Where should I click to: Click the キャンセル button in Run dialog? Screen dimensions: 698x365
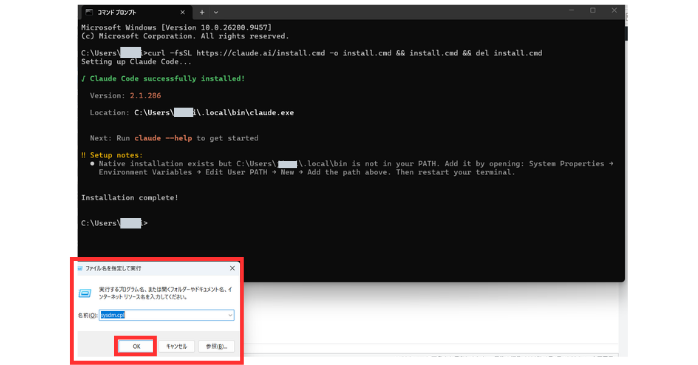click(176, 346)
